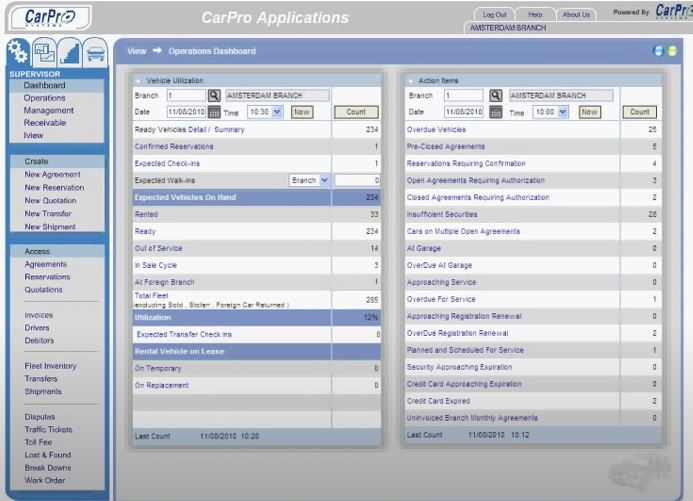This screenshot has width=693, height=501.
Task: Search branch in Vehicle Utilization panel
Action: 214,95
